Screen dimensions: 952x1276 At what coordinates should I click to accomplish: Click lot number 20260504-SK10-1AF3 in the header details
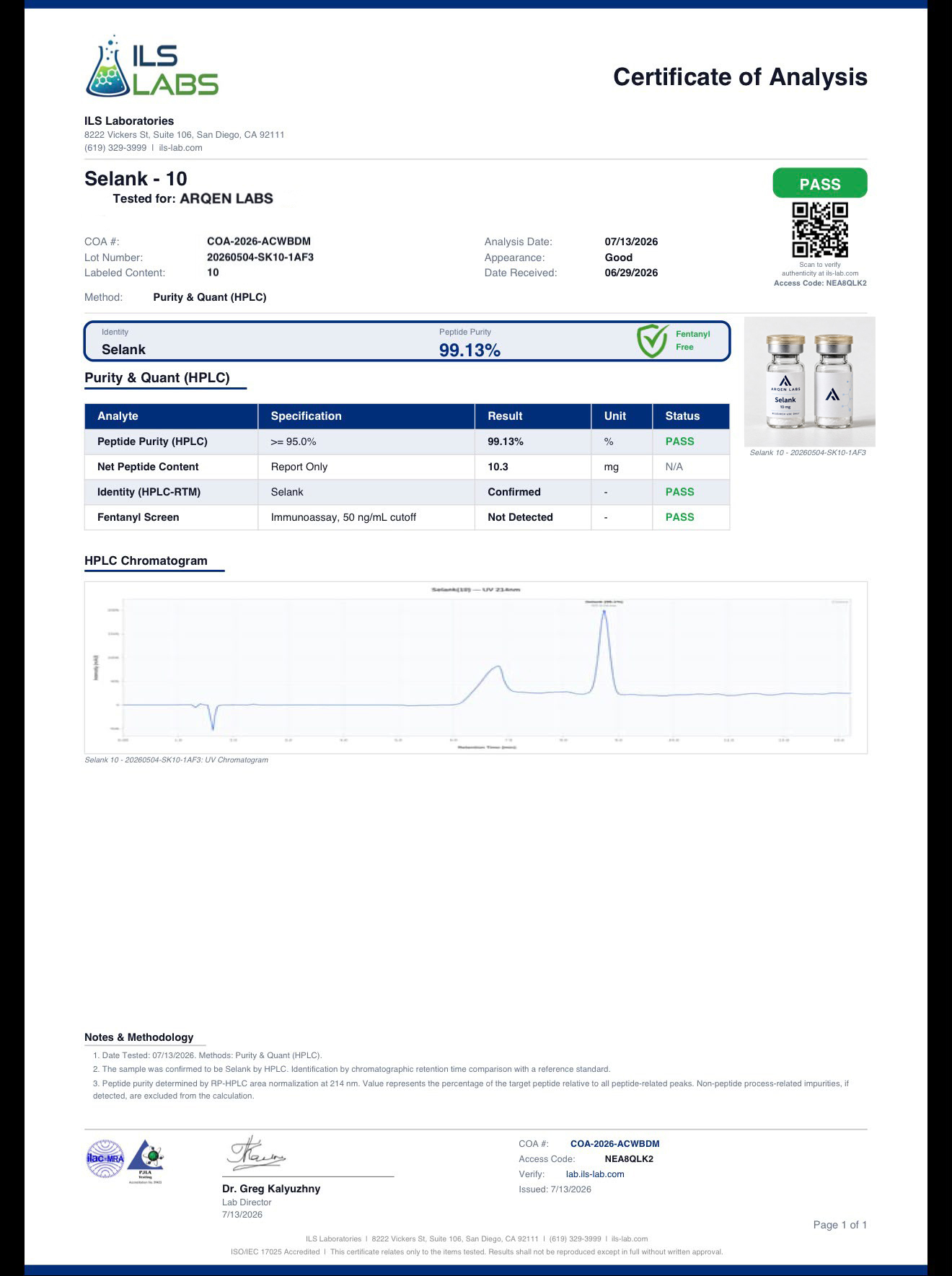tap(260, 257)
